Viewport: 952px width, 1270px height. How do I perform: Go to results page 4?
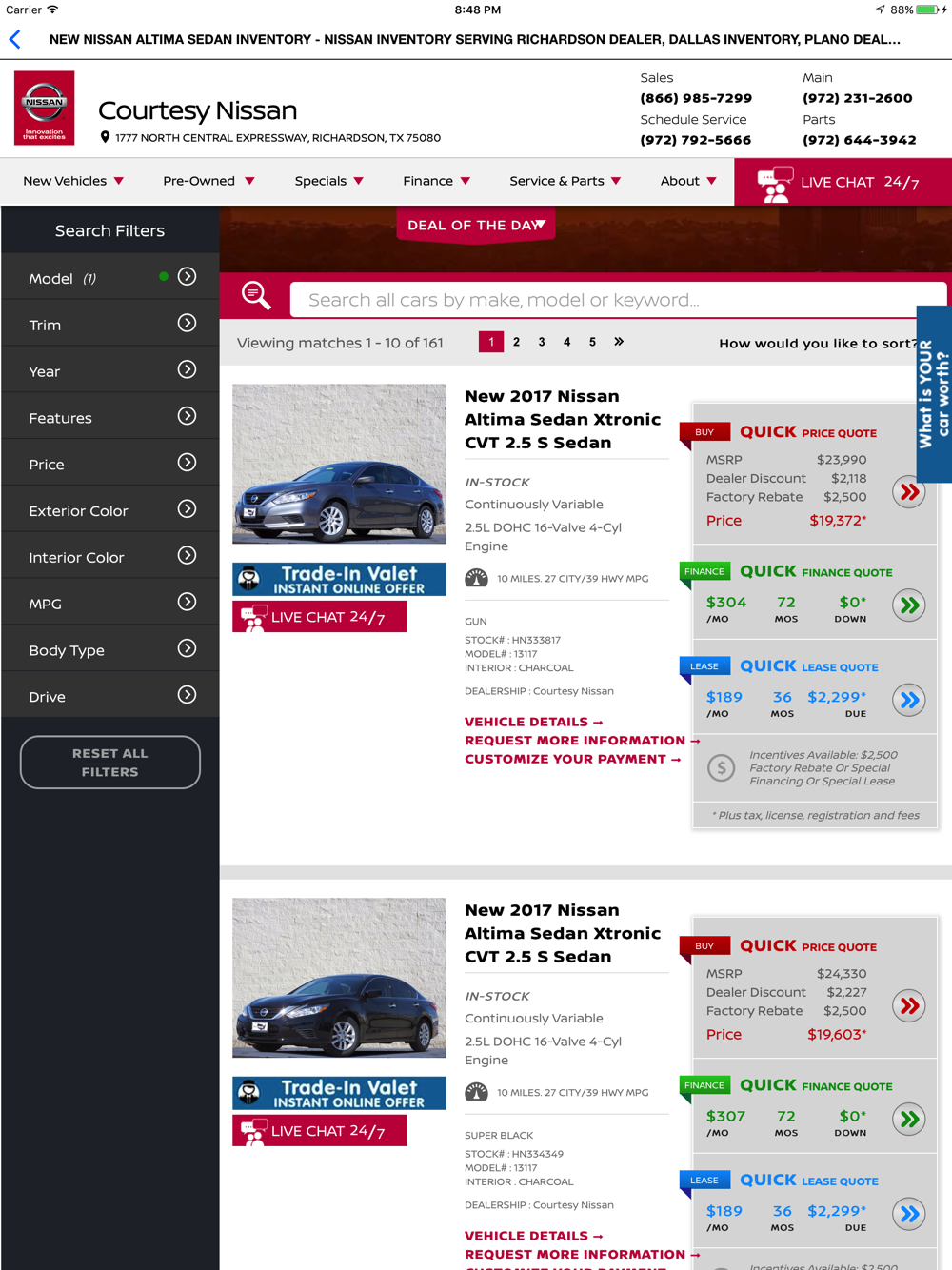pyautogui.click(x=566, y=341)
